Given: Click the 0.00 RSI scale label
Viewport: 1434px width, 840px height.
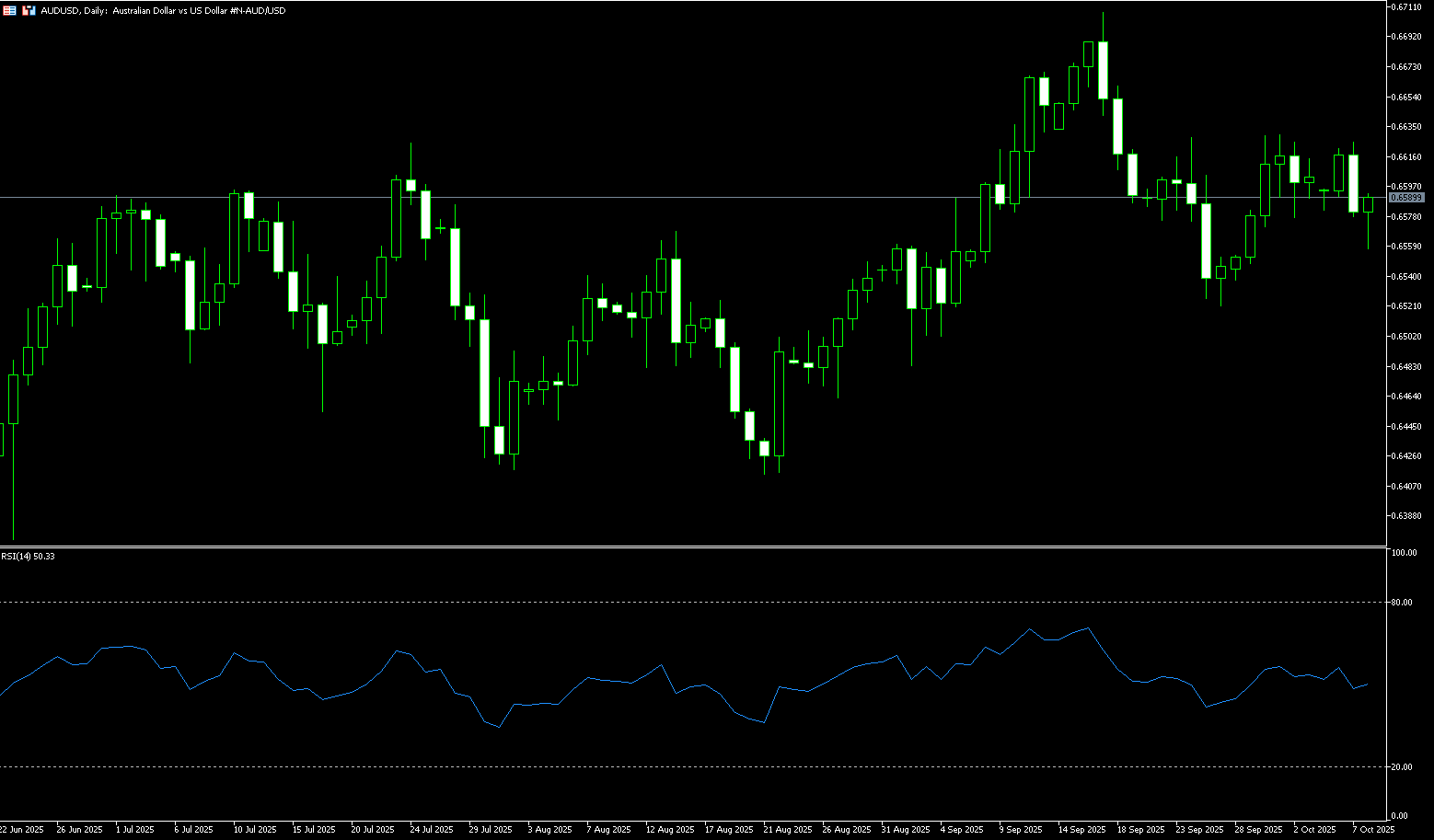Looking at the screenshot, I should coord(1399,816).
